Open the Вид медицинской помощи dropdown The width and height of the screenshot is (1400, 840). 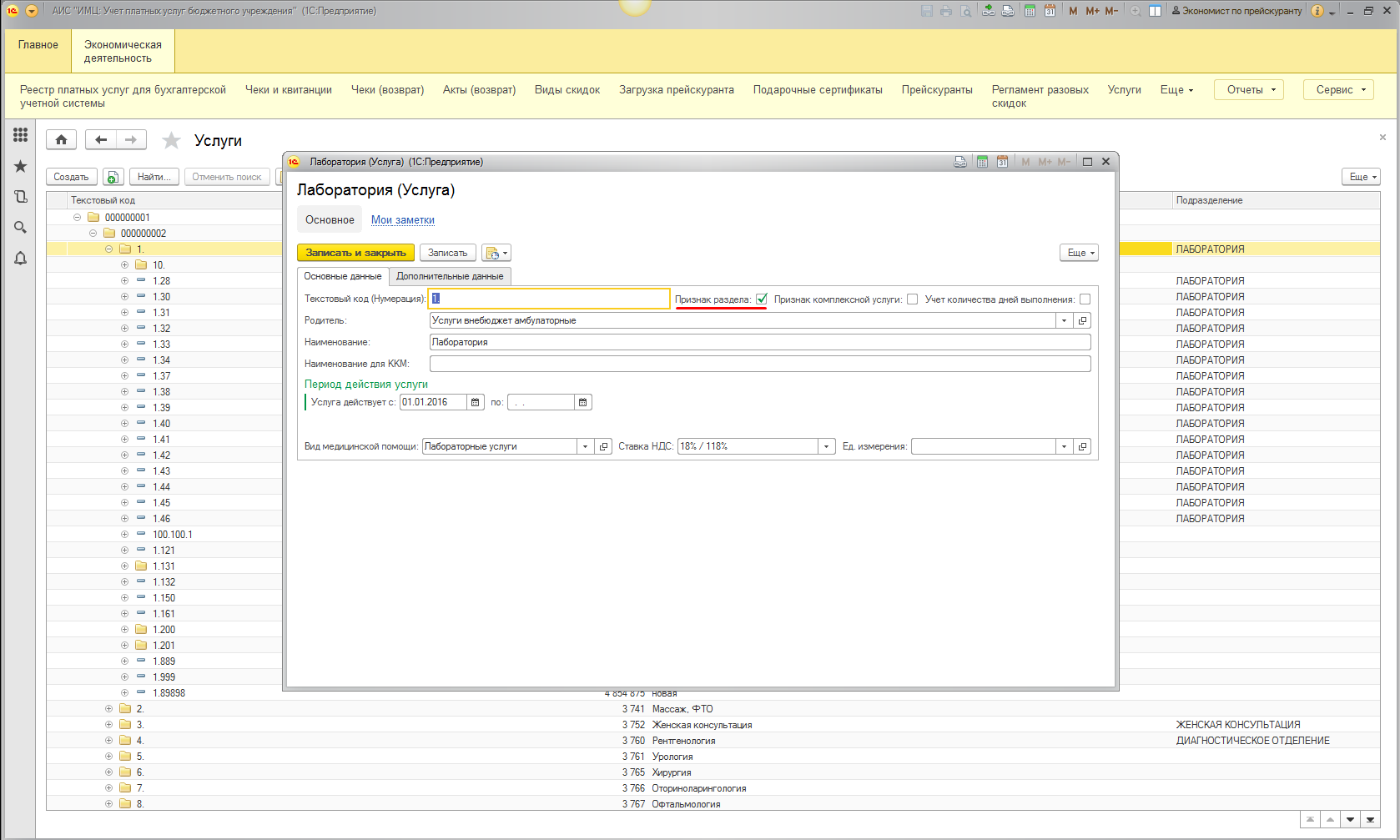click(x=585, y=446)
